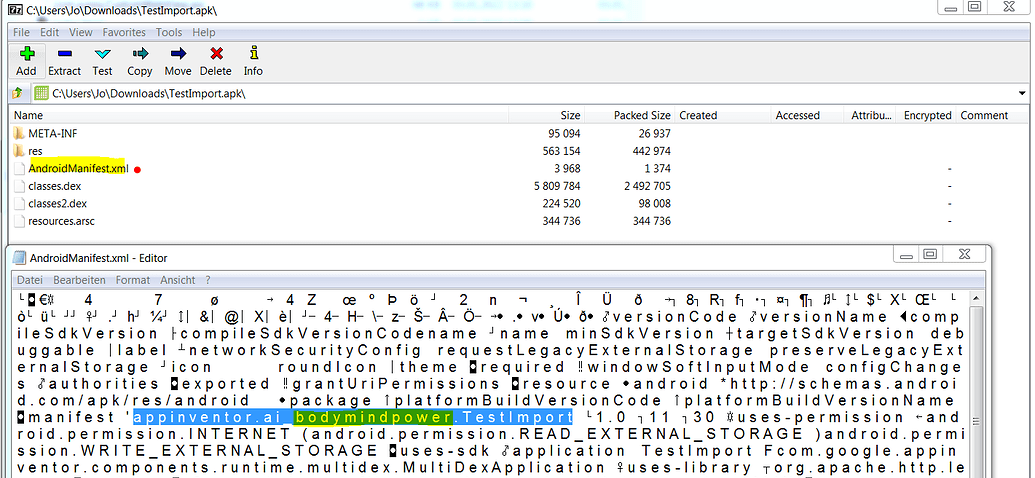The image size is (1035, 478).
Task: Open the Info properties icon
Action: (x=253, y=54)
